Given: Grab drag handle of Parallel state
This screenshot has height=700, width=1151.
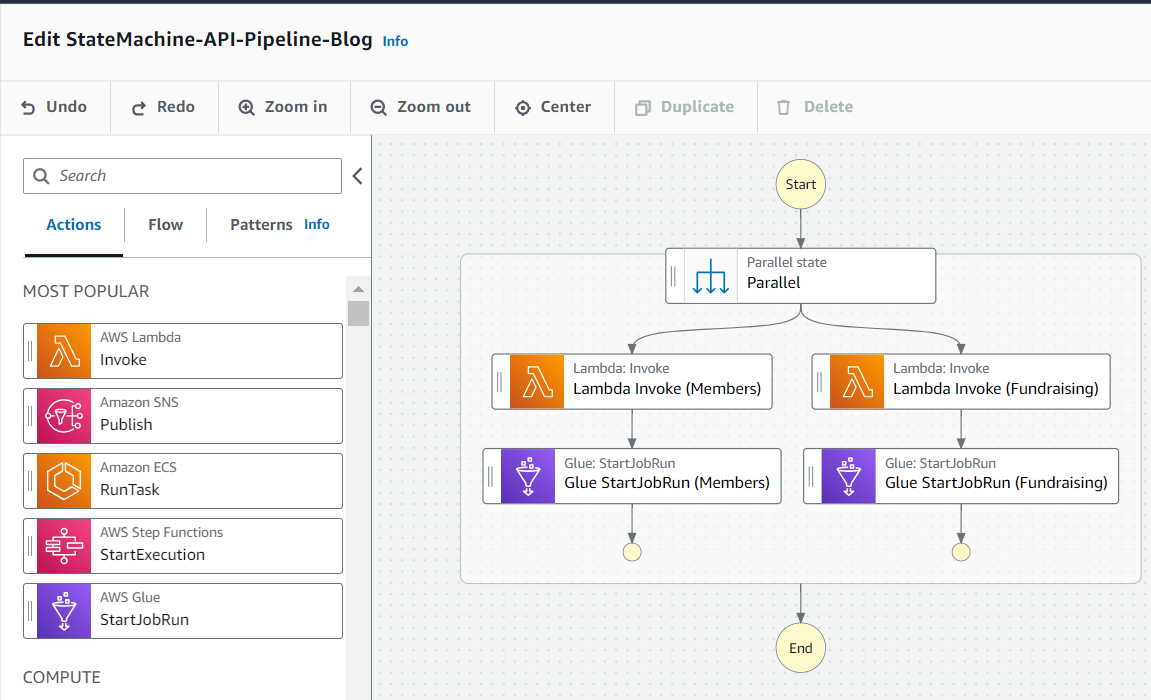Looking at the screenshot, I should click(673, 277).
